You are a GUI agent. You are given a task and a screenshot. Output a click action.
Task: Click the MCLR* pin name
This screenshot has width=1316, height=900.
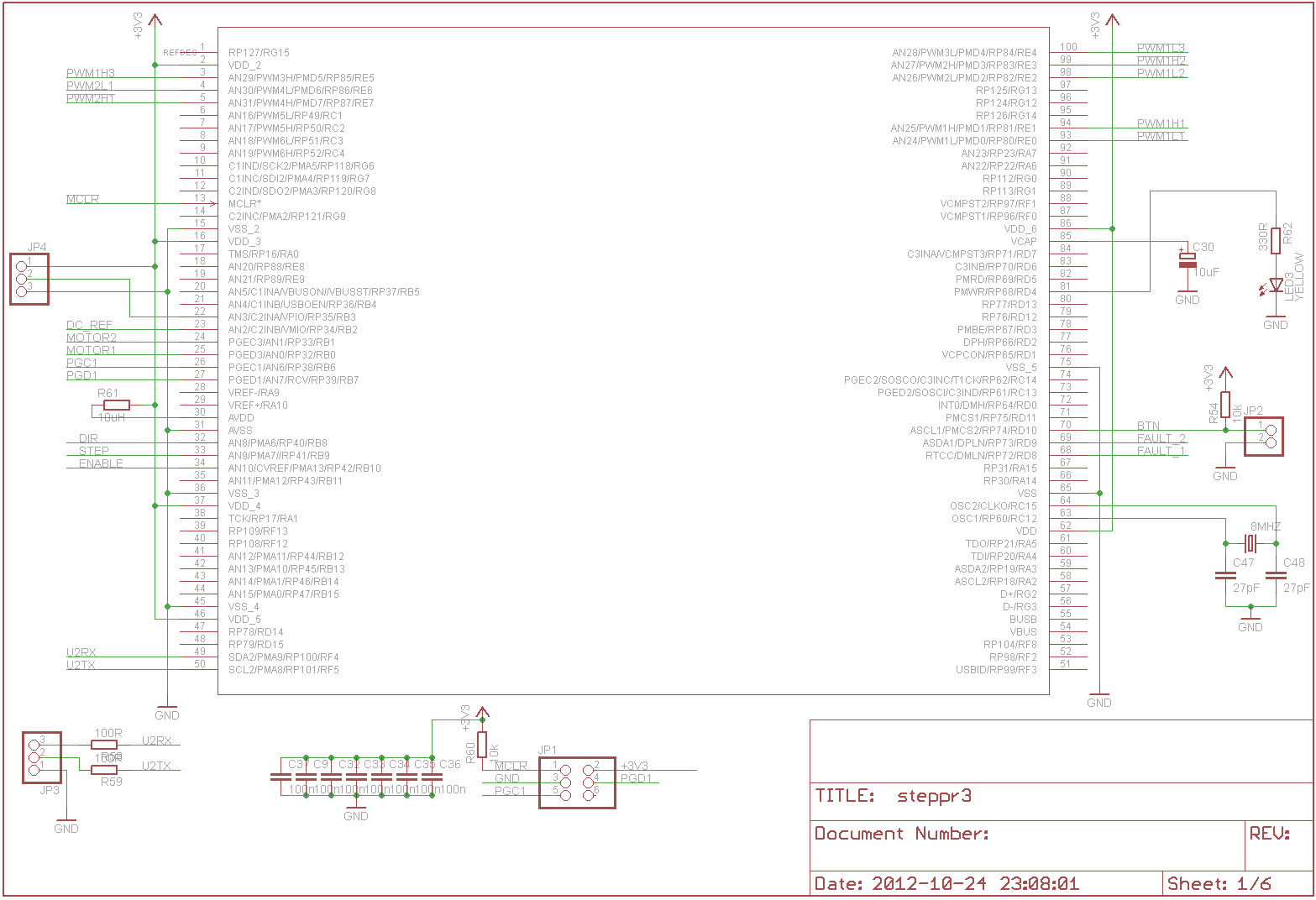[244, 203]
